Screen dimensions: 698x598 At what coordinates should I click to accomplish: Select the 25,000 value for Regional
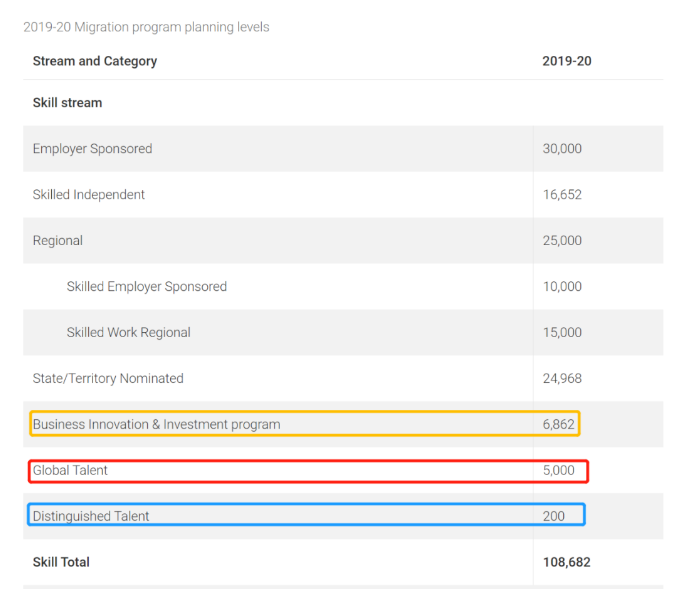coord(562,241)
